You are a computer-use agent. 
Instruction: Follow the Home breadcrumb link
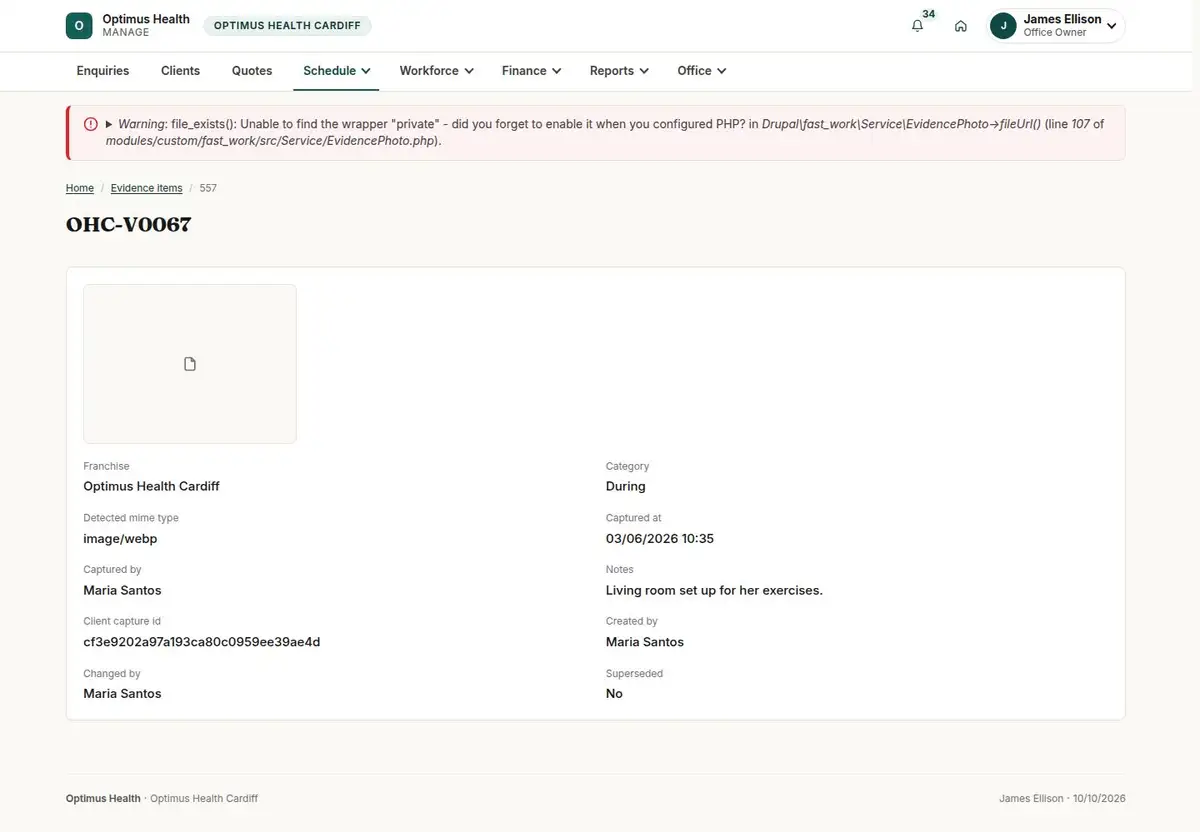pos(80,188)
